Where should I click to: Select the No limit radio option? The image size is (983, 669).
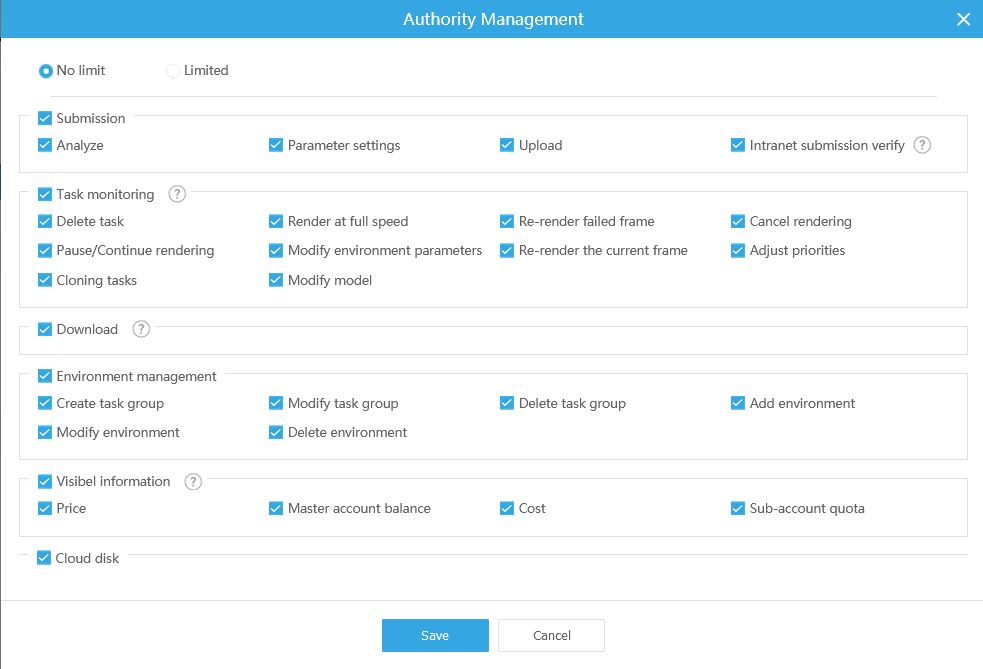(x=46, y=71)
